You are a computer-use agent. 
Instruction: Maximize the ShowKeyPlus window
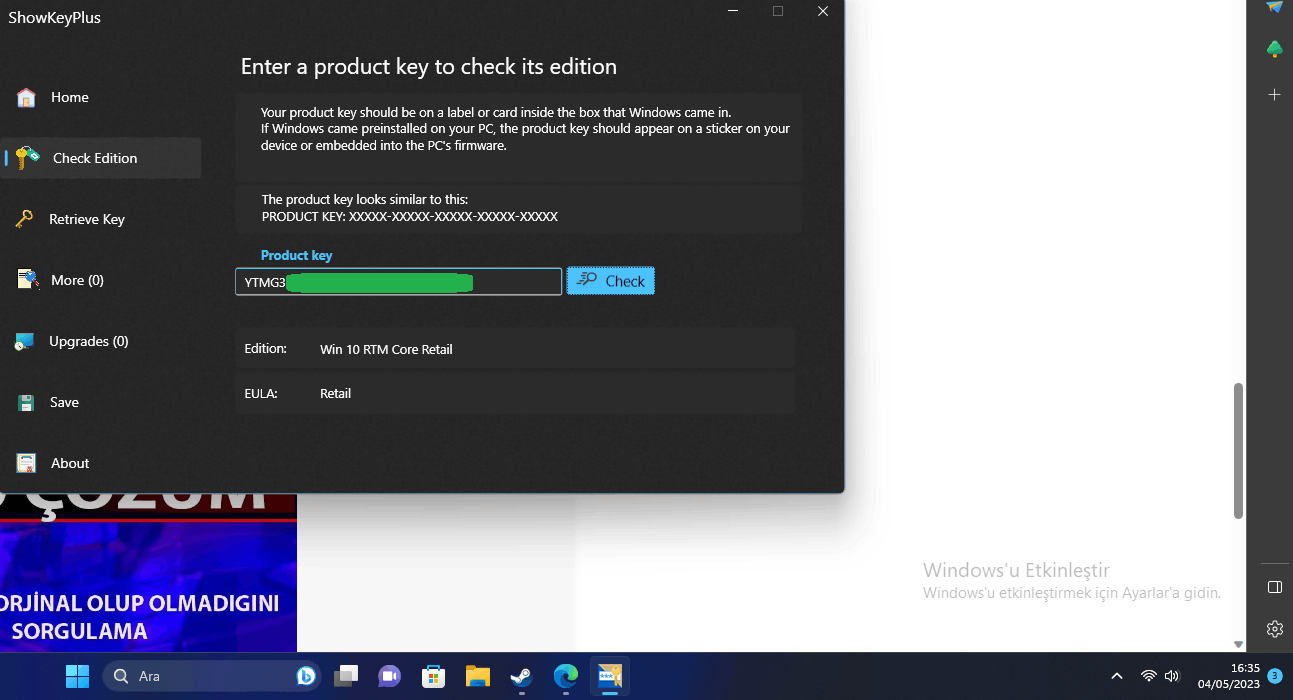click(x=778, y=12)
